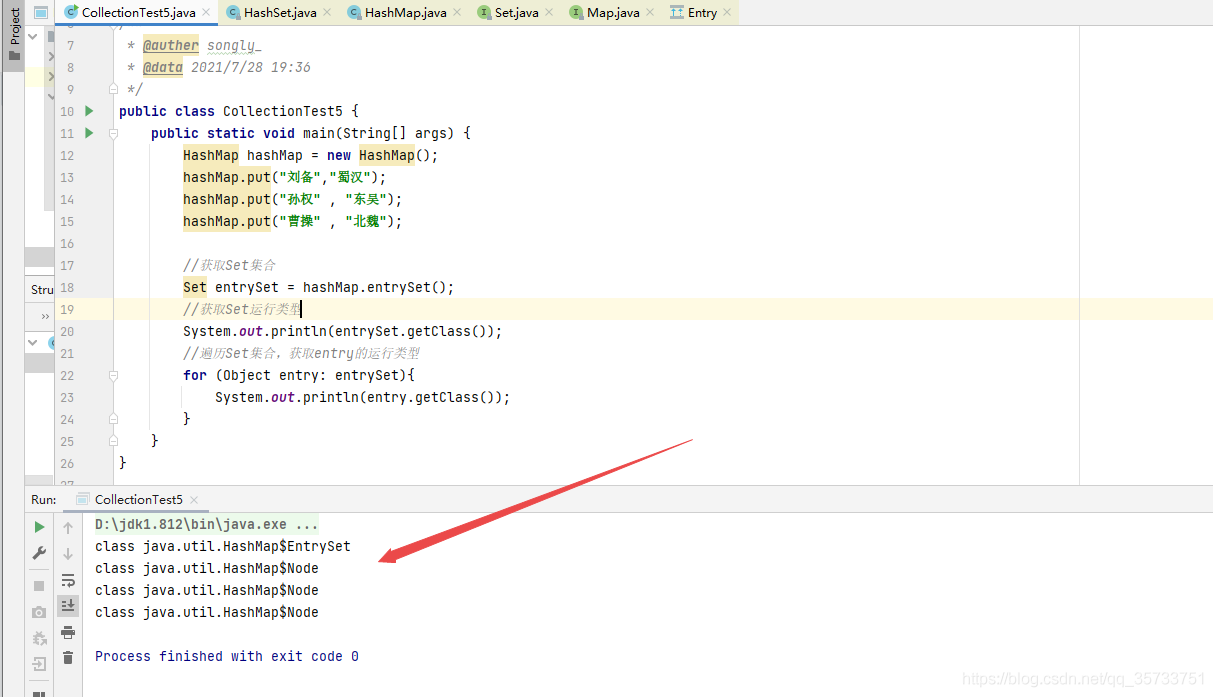1213x697 pixels.
Task: Click the @data tag on line 8
Action: point(163,67)
